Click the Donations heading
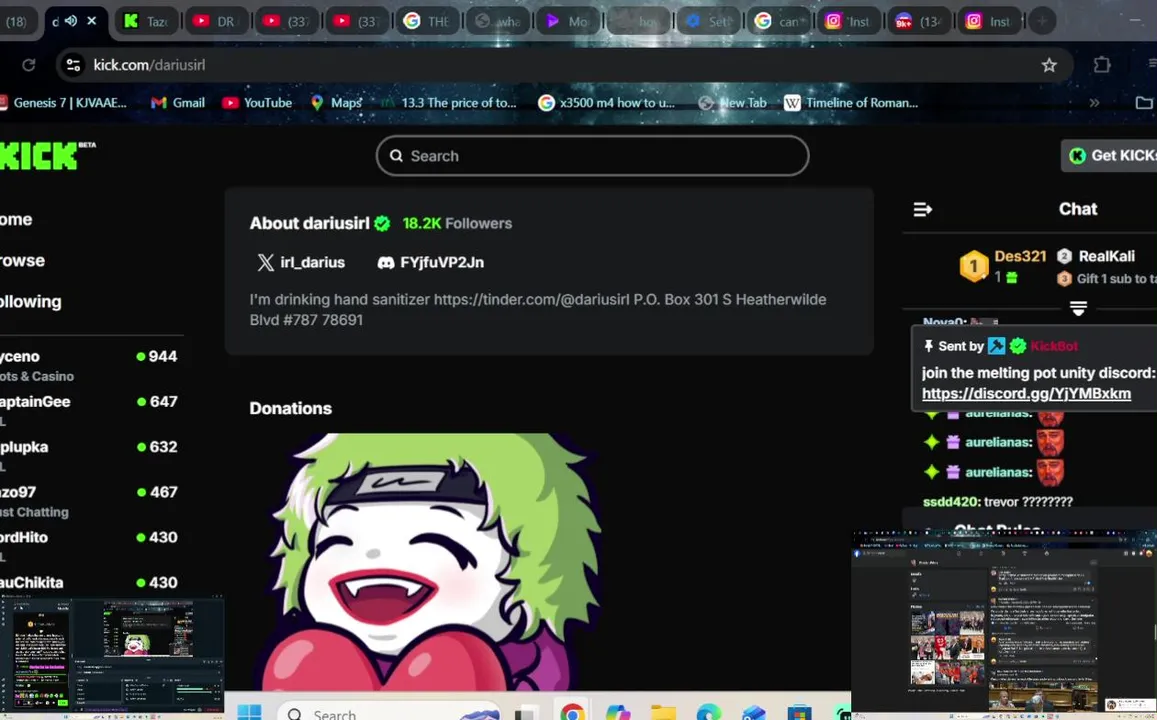The width and height of the screenshot is (1157, 720). point(291,408)
